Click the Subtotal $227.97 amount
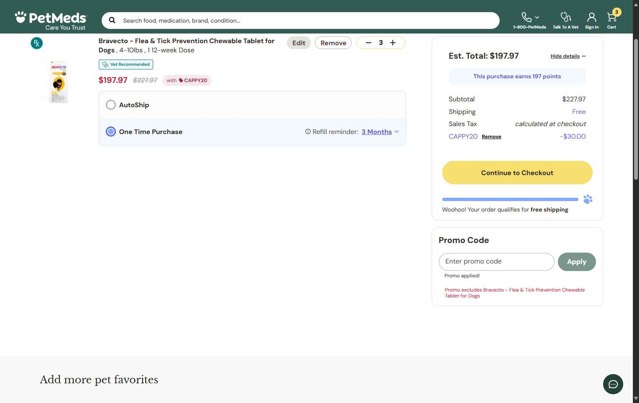Screen dimensions: 639x403 pos(574,99)
